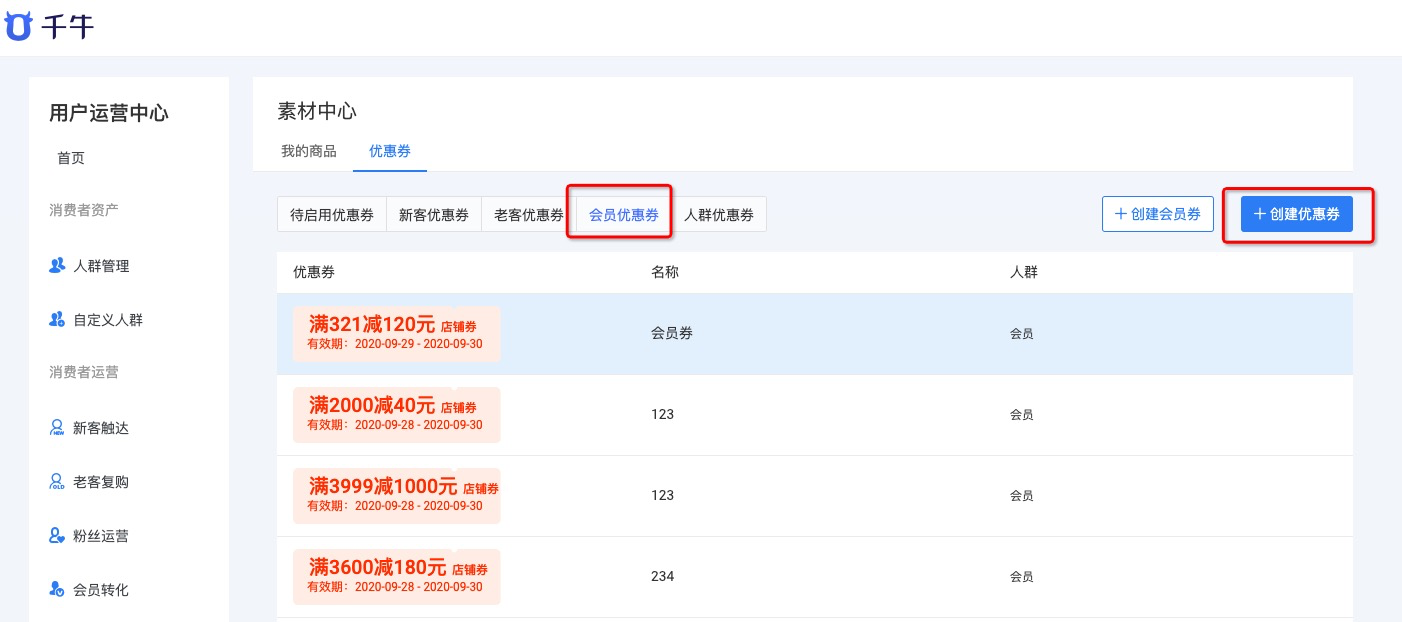The width and height of the screenshot is (1402, 622).
Task: Click the plus icon in 创建会员券
Action: (x=1121, y=214)
